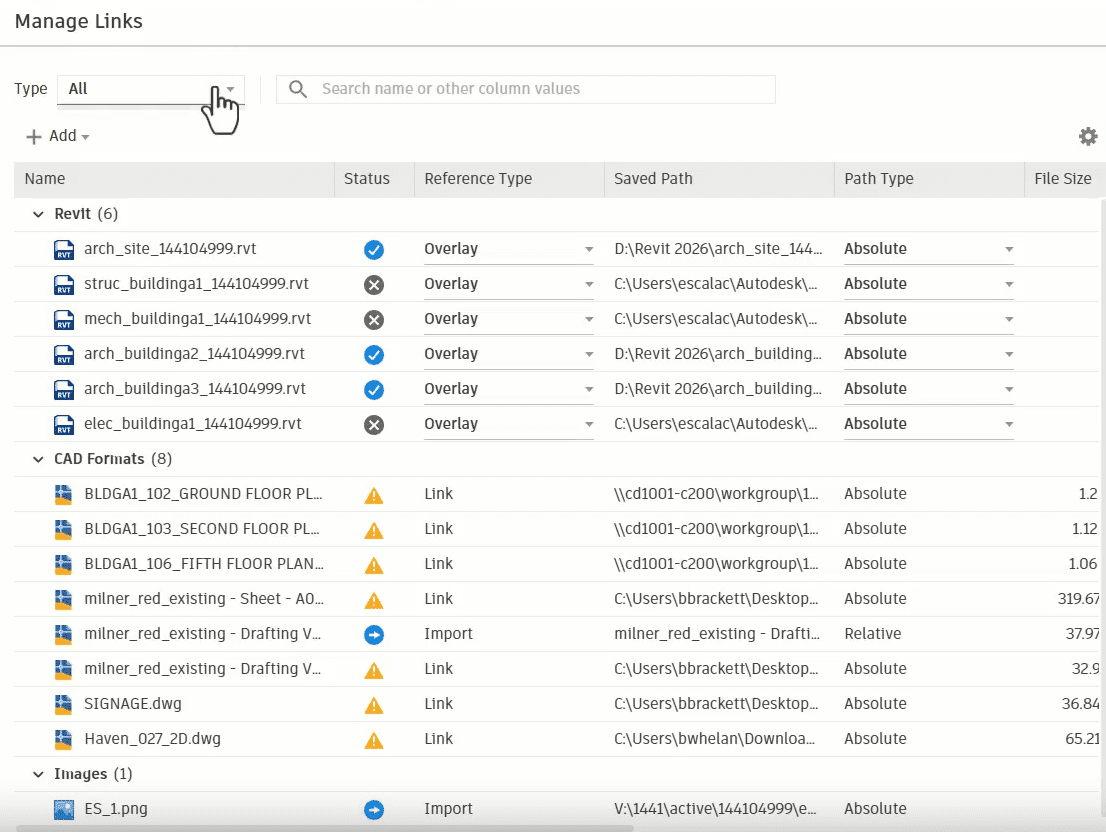Collapse the CAD Formats group
Viewport: 1106px width, 832px height.
point(39,459)
